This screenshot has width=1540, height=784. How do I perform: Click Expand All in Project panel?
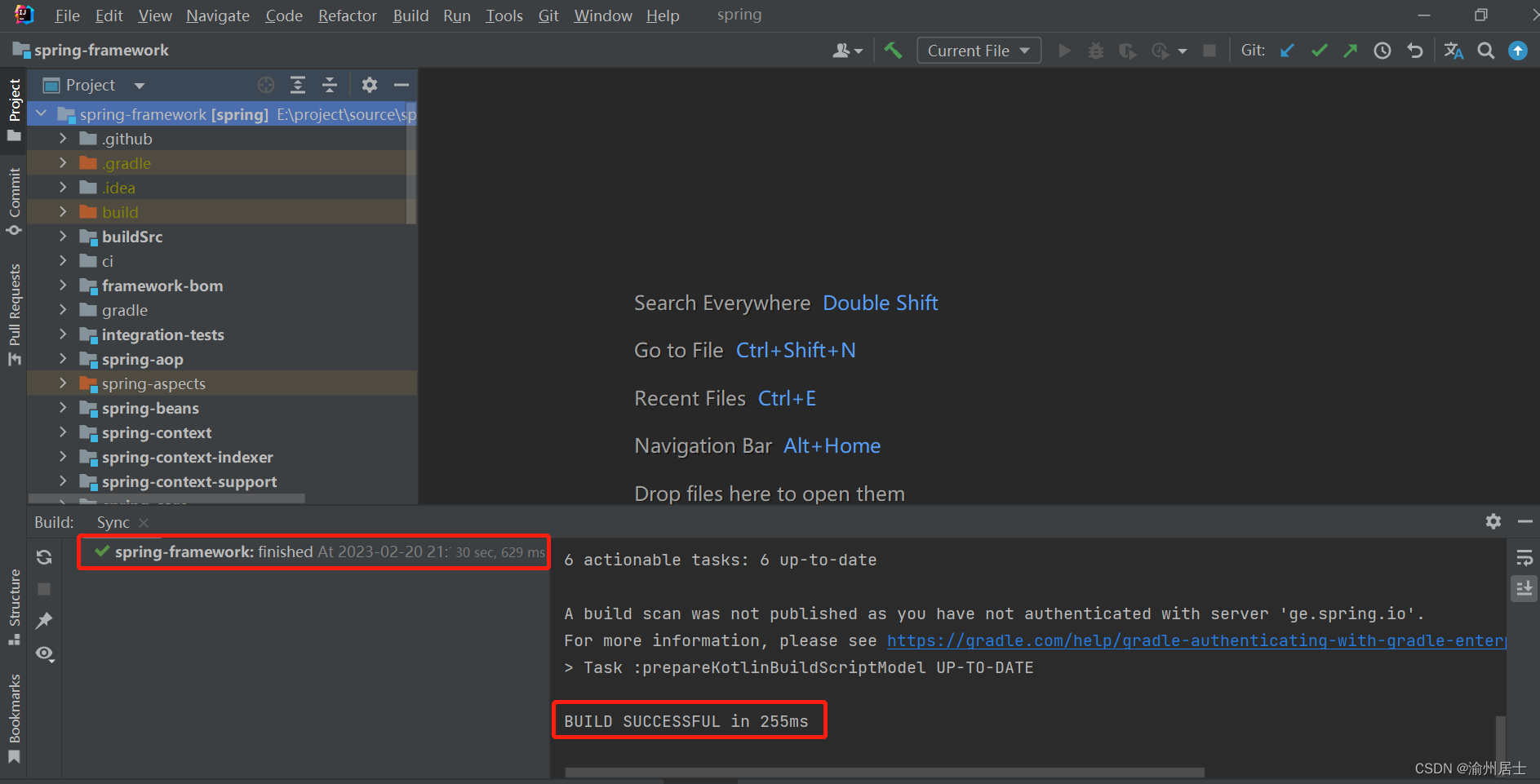tap(298, 85)
